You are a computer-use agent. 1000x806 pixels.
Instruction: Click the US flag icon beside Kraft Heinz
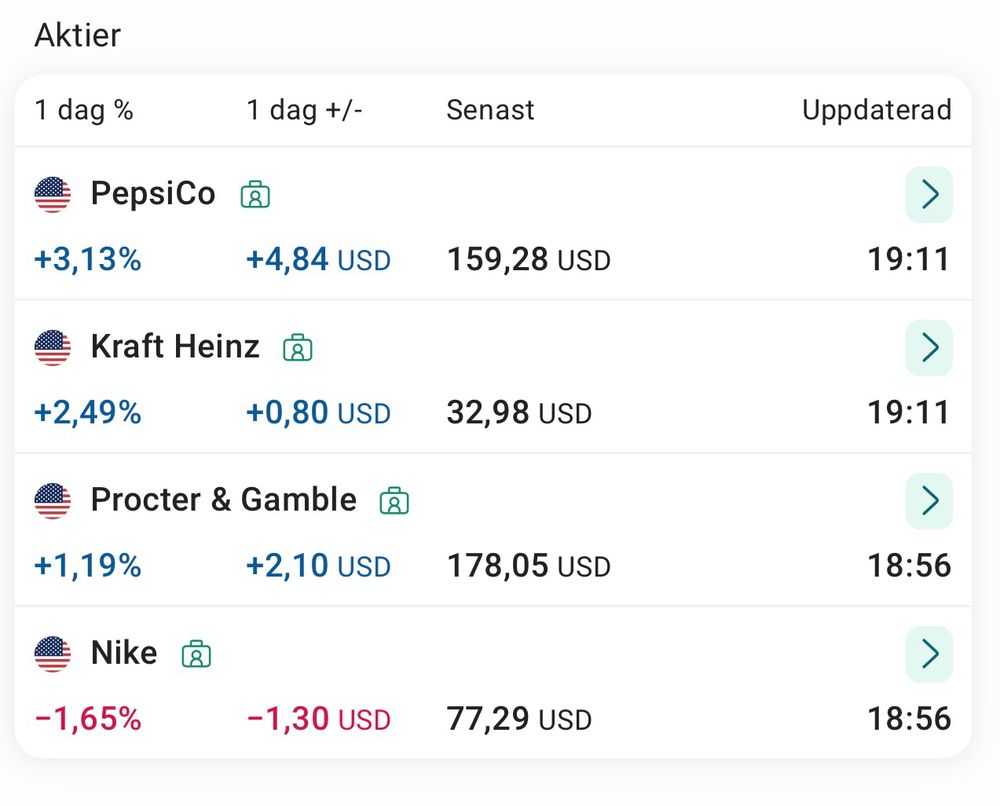[x=53, y=348]
